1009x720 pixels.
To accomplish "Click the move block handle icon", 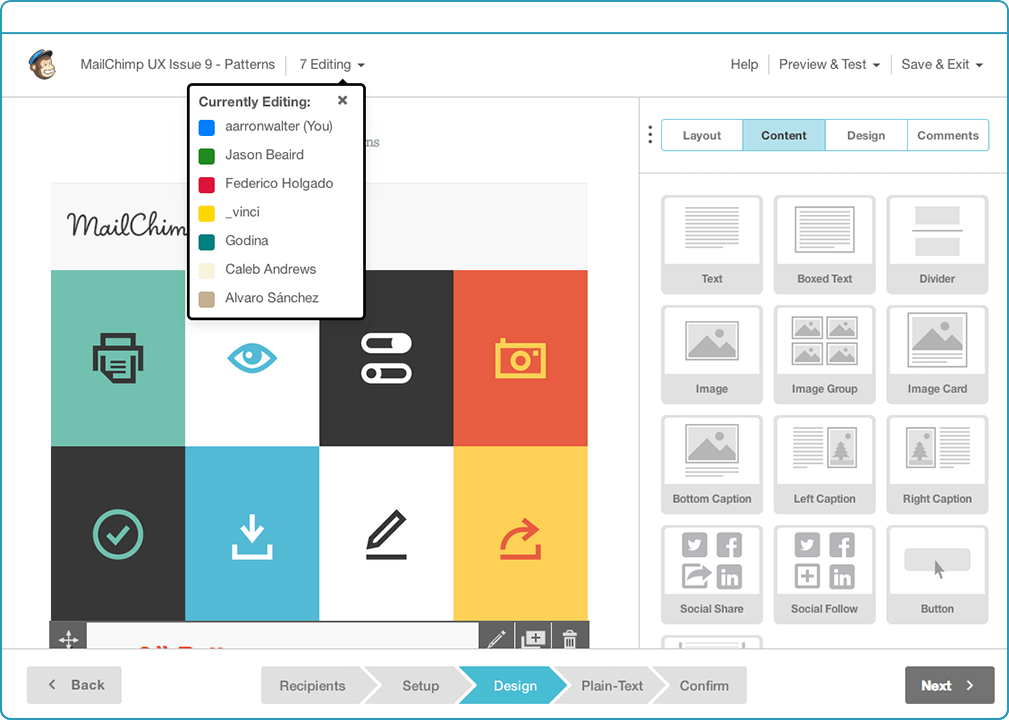I will coord(68,639).
